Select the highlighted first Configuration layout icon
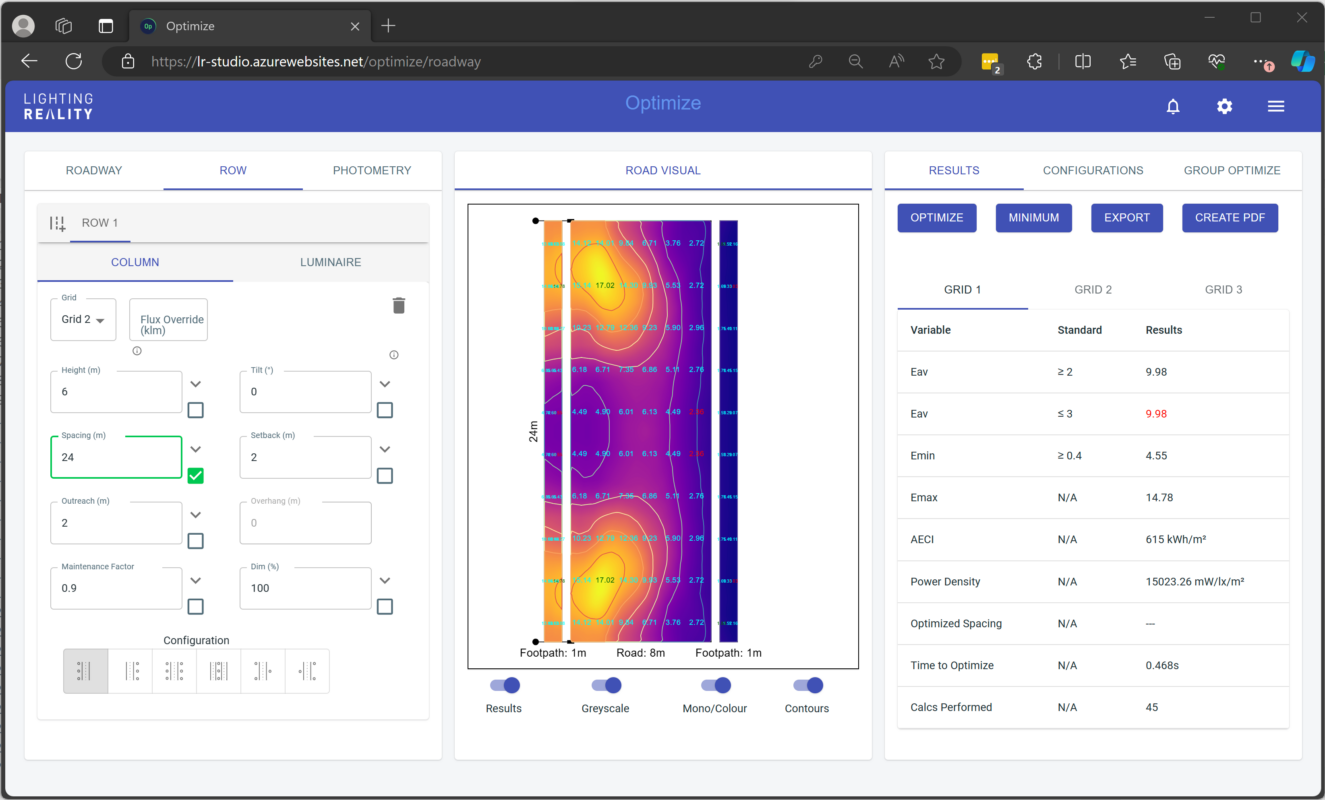1325x800 pixels. pyautogui.click(x=86, y=671)
